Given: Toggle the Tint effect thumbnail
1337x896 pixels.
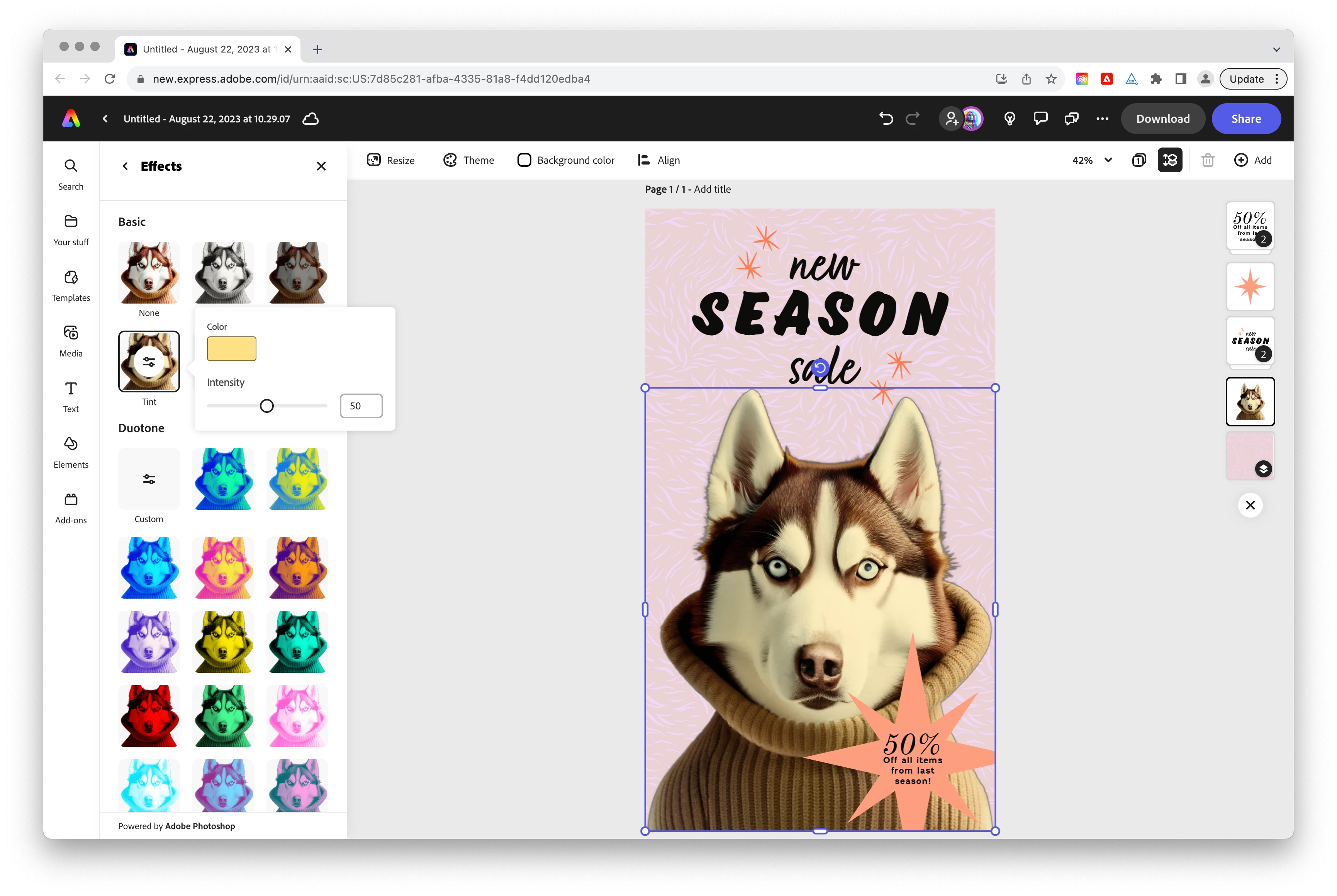Looking at the screenshot, I should coord(149,362).
